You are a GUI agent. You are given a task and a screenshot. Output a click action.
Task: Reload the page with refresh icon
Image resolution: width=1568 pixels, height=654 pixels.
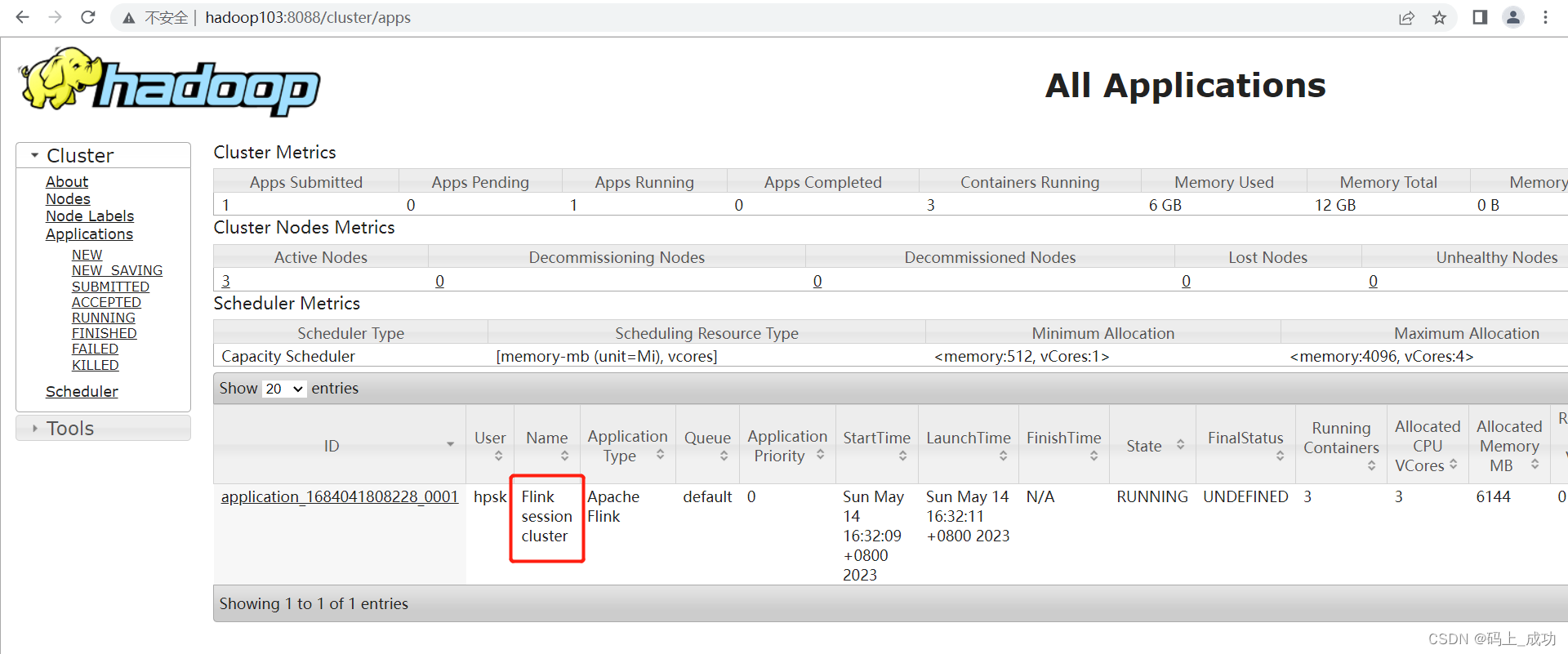point(88,17)
